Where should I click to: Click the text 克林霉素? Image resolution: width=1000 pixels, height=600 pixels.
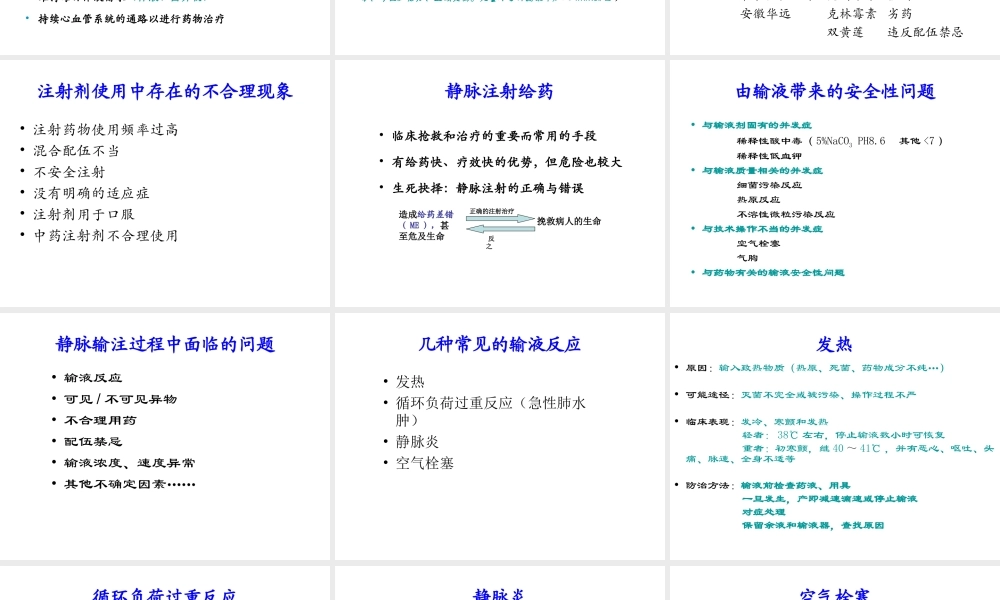click(x=852, y=13)
